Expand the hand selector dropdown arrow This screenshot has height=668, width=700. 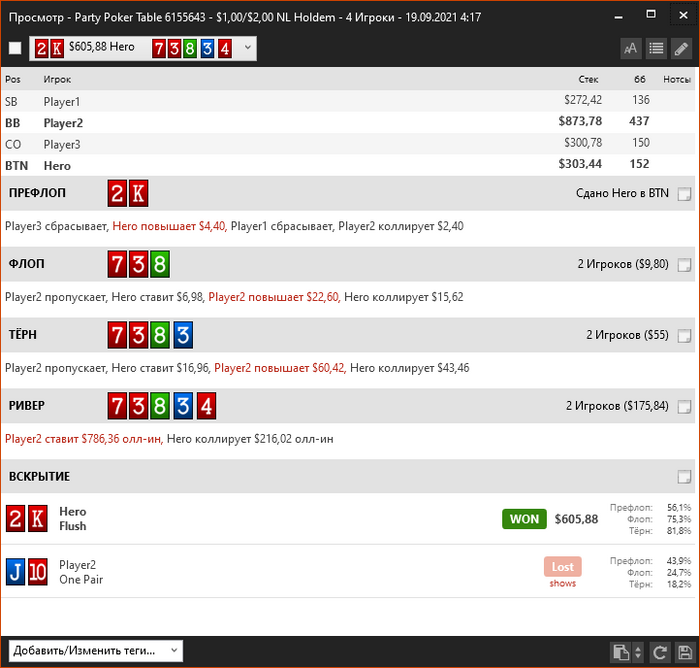click(x=248, y=47)
